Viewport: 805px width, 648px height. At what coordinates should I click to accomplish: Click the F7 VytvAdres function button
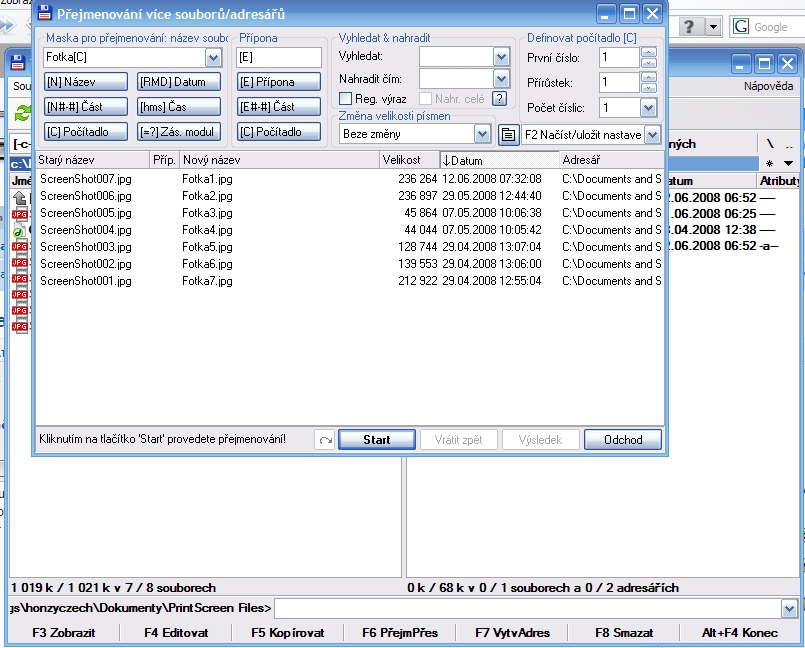point(512,633)
